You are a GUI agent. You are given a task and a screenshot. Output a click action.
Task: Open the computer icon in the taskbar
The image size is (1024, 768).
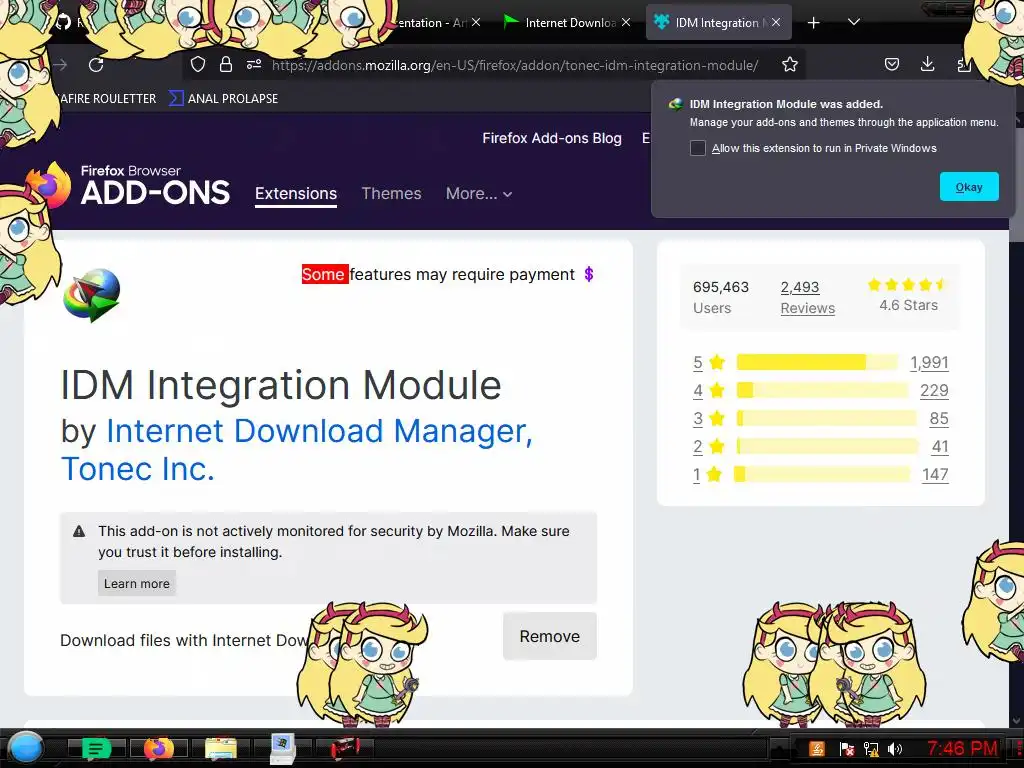click(283, 748)
